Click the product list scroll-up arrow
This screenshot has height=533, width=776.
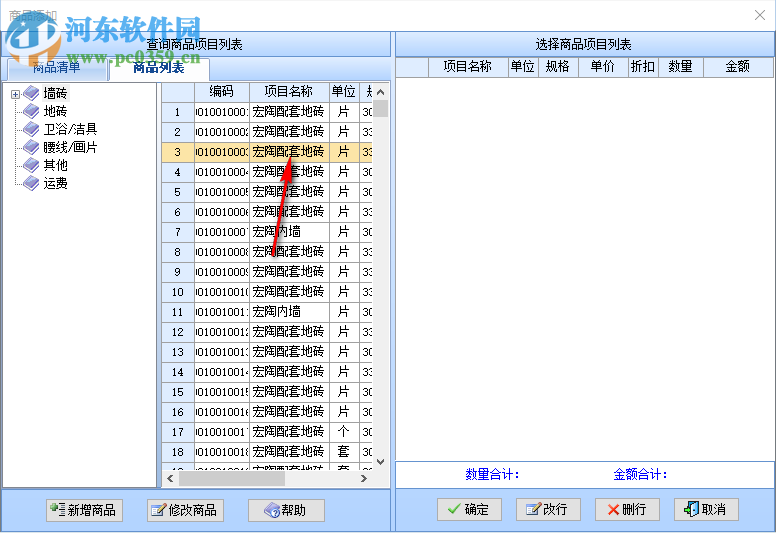(x=381, y=92)
